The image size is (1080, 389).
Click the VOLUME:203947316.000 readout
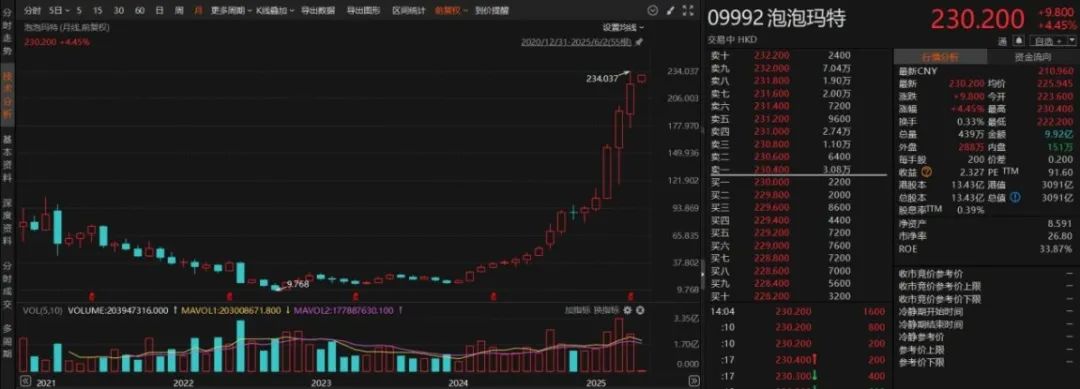click(118, 311)
